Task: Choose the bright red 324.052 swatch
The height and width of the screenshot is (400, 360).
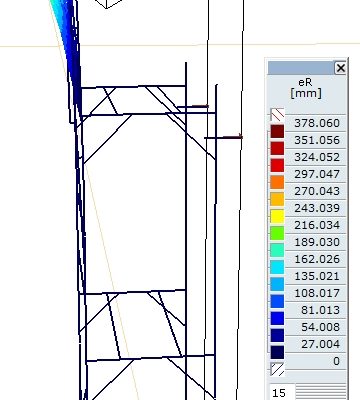Action: [x=277, y=165]
